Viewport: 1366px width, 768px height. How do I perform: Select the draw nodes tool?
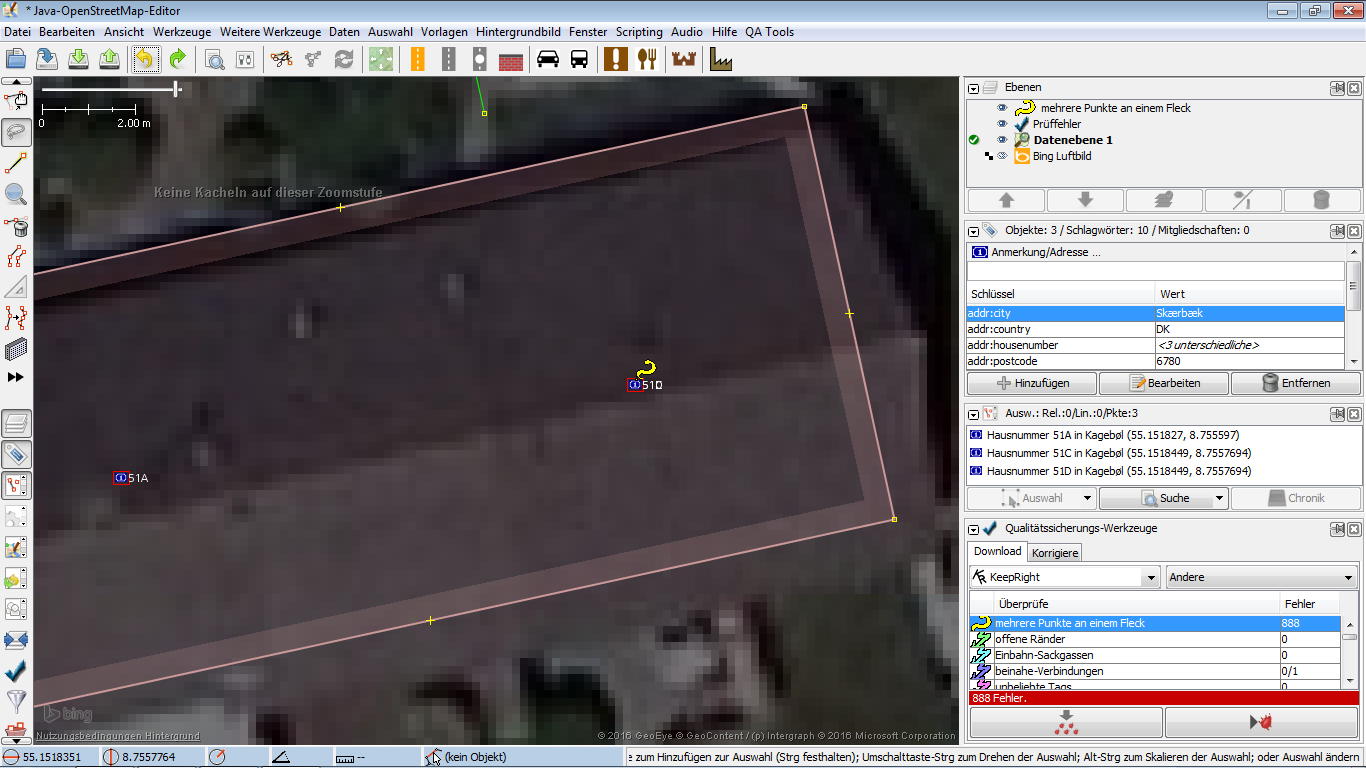[x=16, y=162]
